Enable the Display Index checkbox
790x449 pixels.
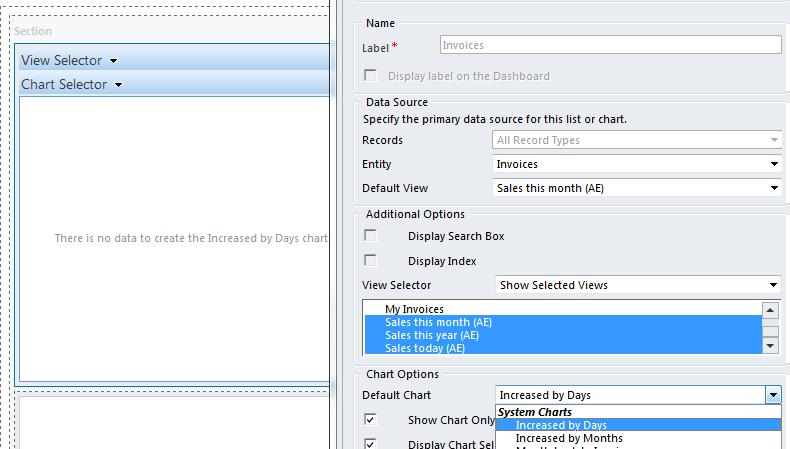[371, 261]
